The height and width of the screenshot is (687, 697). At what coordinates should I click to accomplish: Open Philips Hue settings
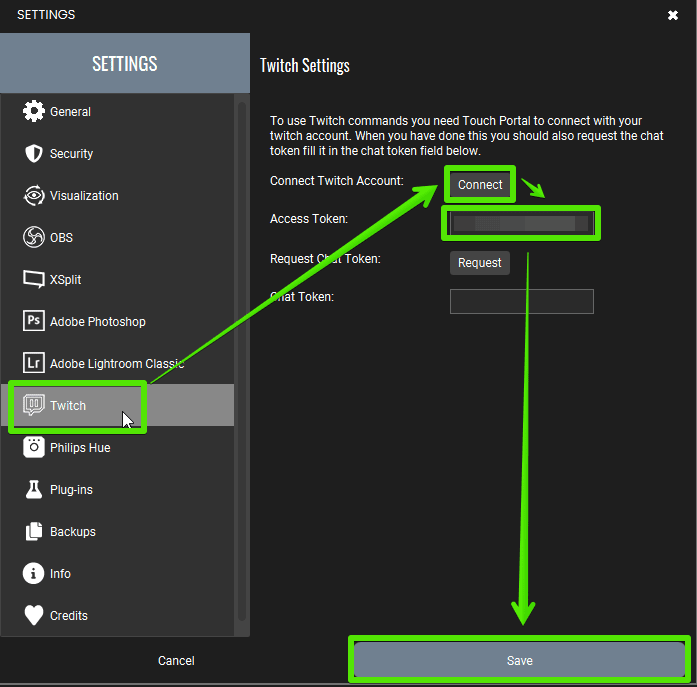tap(117, 447)
